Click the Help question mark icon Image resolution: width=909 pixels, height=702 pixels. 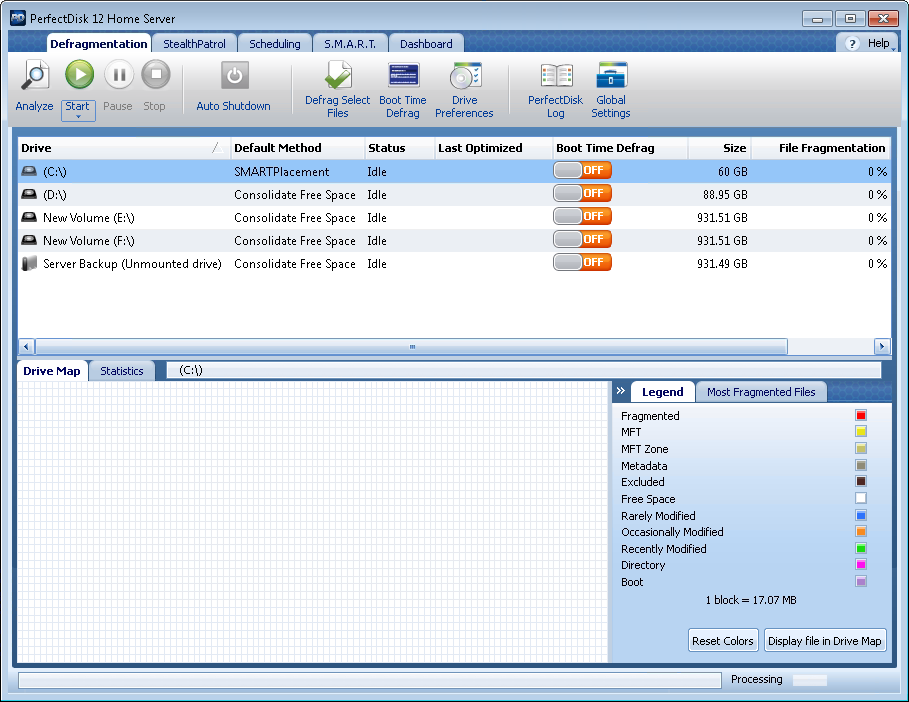coord(852,43)
